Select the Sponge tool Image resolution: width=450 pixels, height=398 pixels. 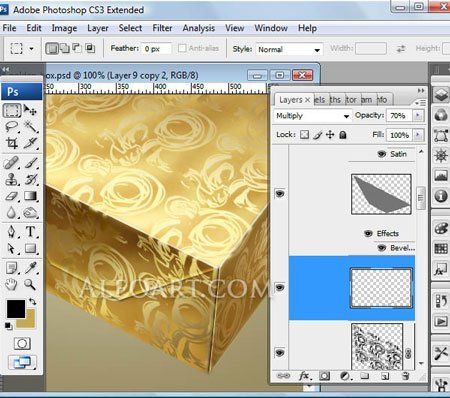tap(30, 213)
